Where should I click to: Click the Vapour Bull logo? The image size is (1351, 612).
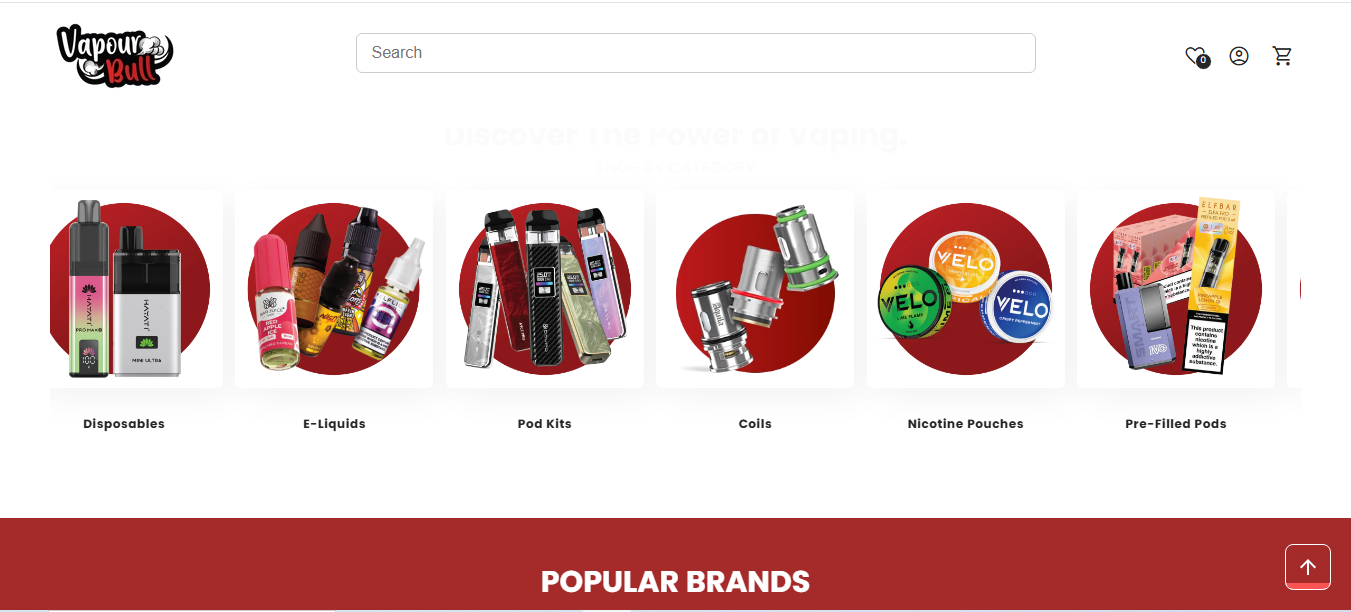coord(115,54)
